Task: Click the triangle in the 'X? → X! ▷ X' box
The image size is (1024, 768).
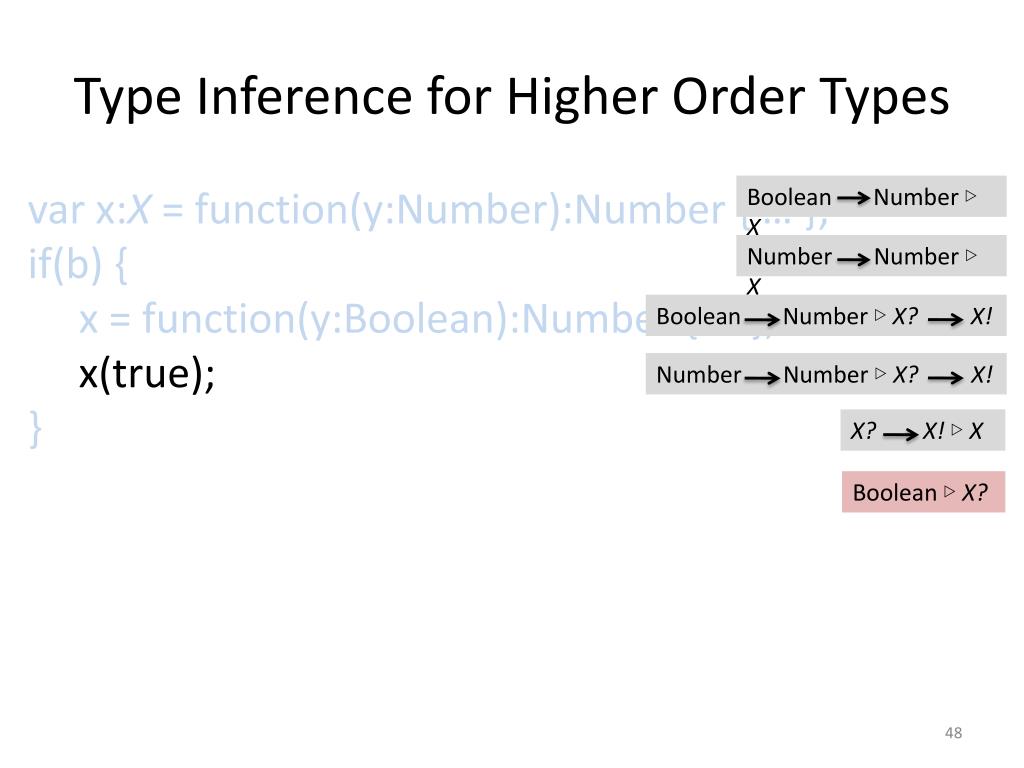Action: (x=957, y=430)
